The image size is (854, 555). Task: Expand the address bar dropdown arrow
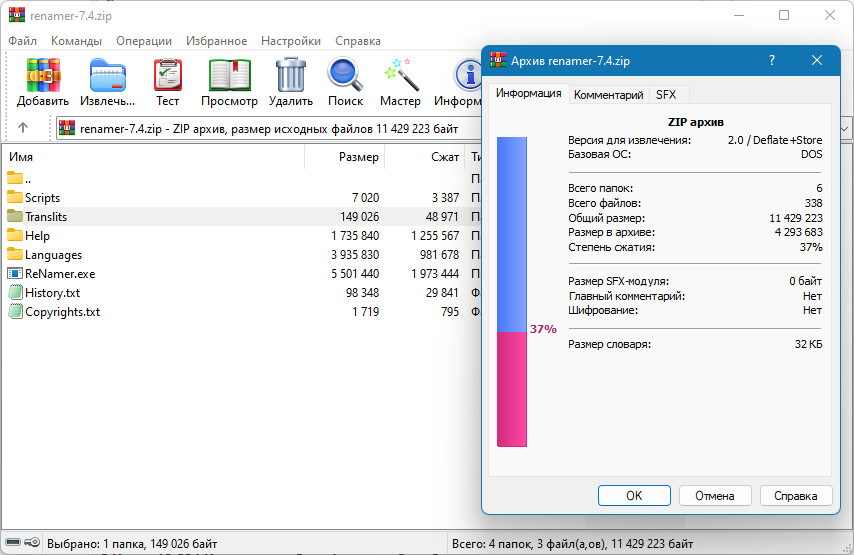pos(845,129)
